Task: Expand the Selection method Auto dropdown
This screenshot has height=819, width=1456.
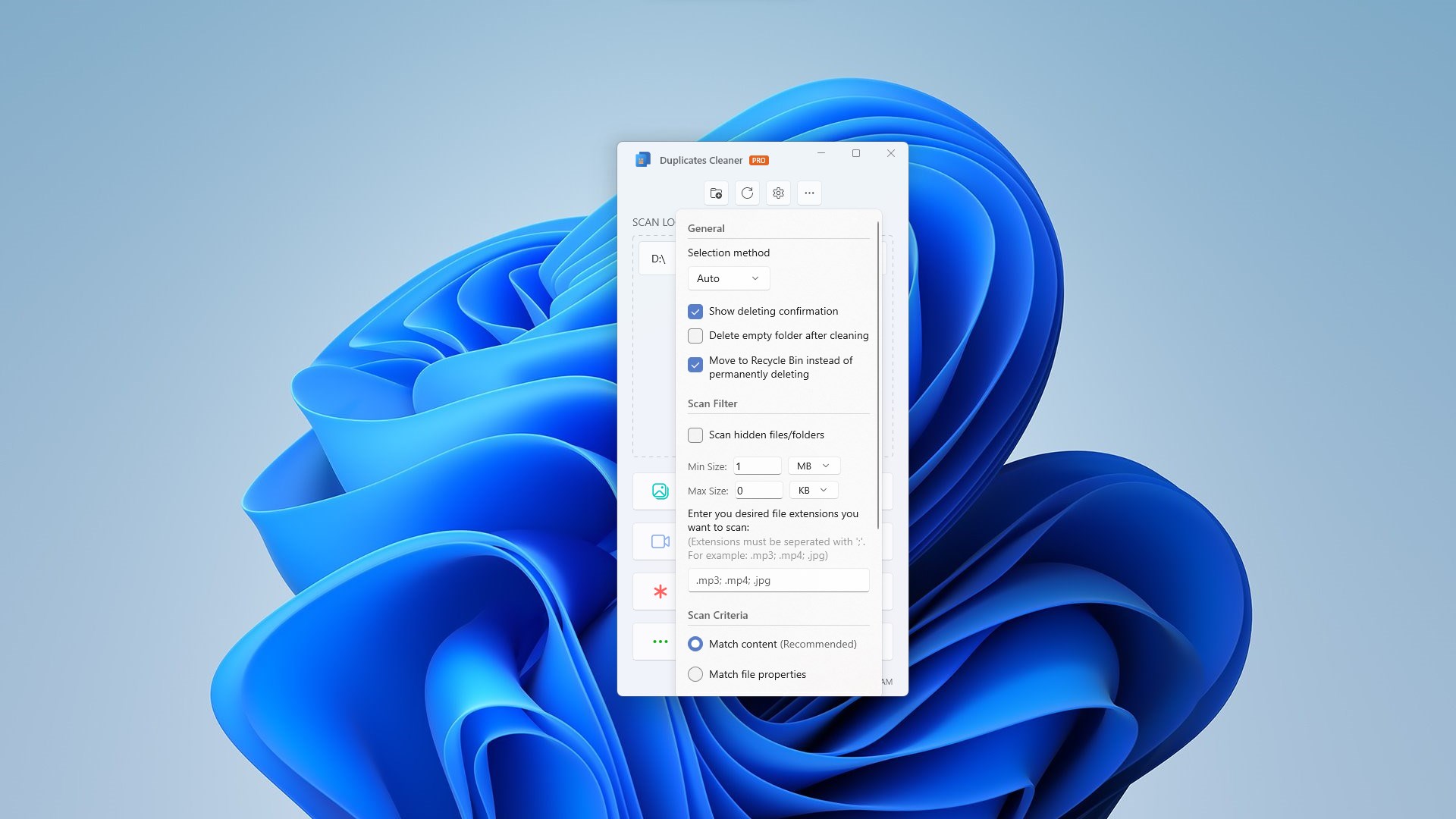Action: click(x=728, y=278)
